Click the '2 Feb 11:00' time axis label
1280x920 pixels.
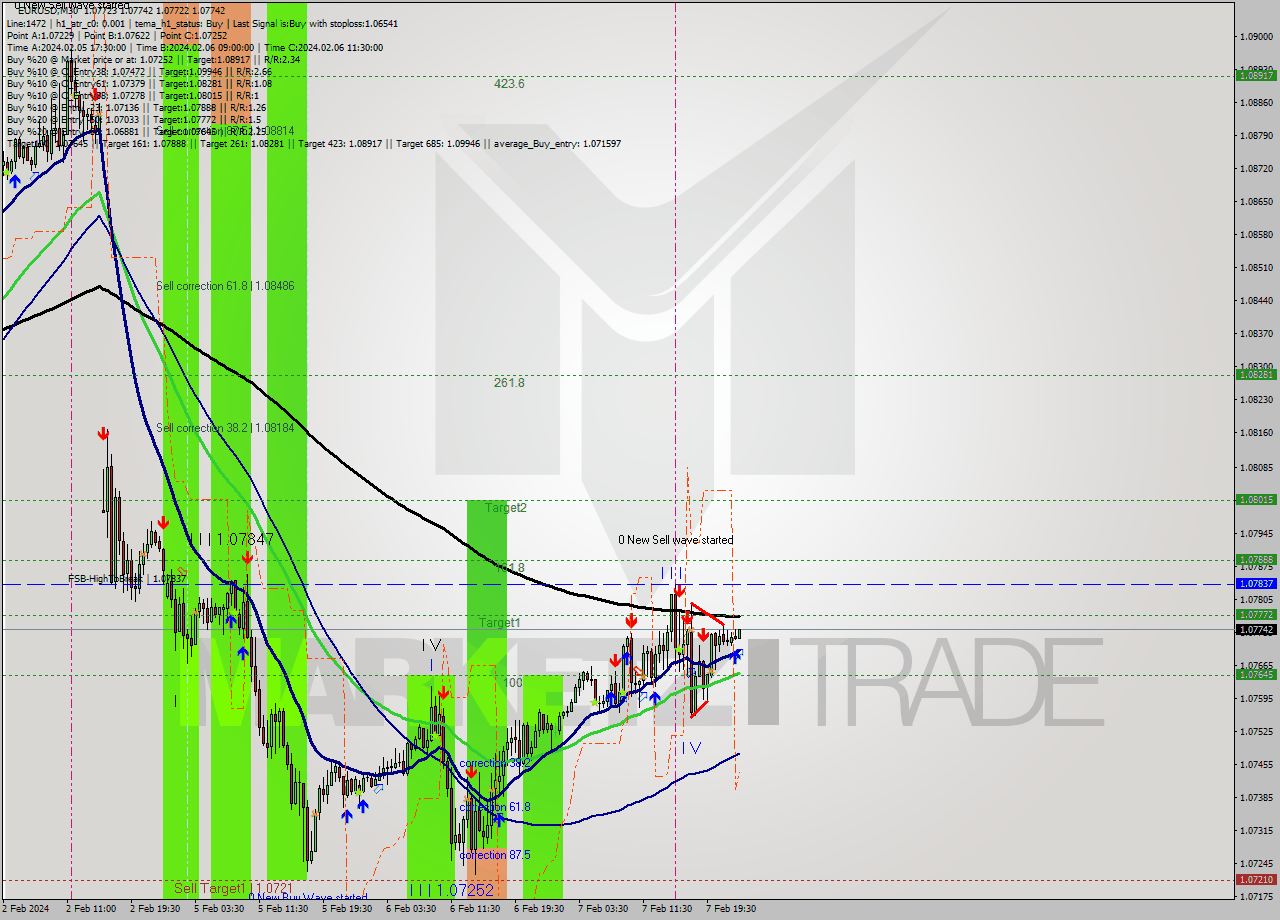pyautogui.click(x=92, y=909)
